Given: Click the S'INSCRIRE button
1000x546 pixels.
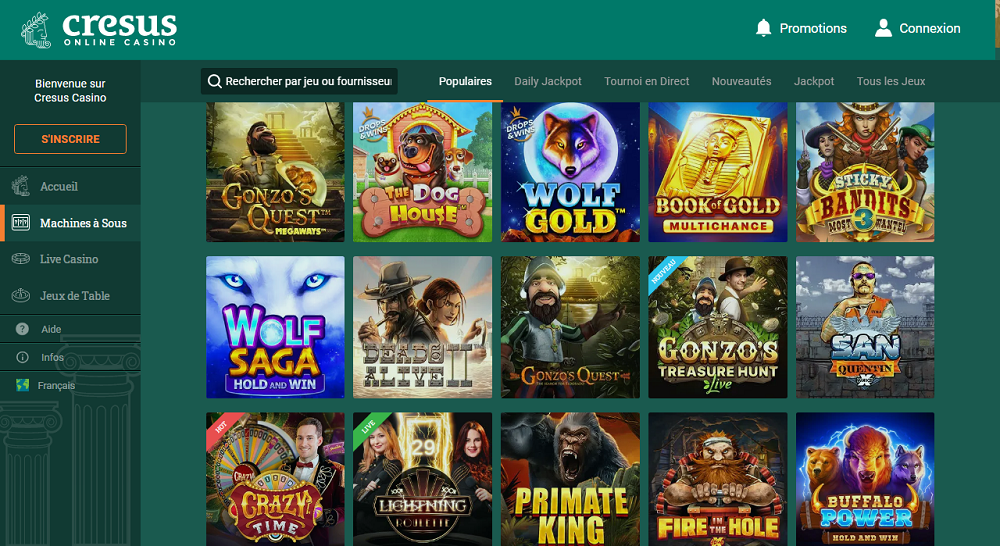Looking at the screenshot, I should 70,139.
